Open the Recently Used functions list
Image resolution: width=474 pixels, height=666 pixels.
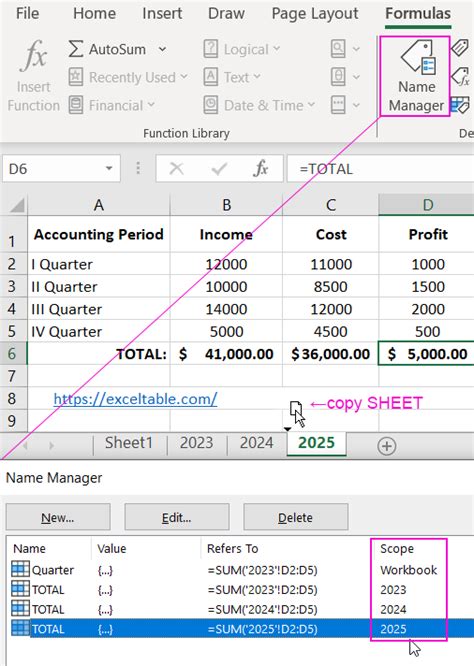(128, 77)
